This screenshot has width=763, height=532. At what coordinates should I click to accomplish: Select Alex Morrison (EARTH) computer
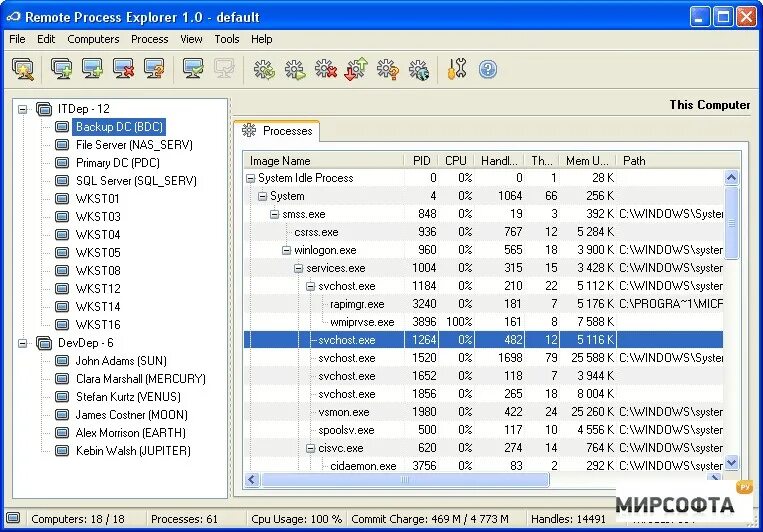pos(130,433)
